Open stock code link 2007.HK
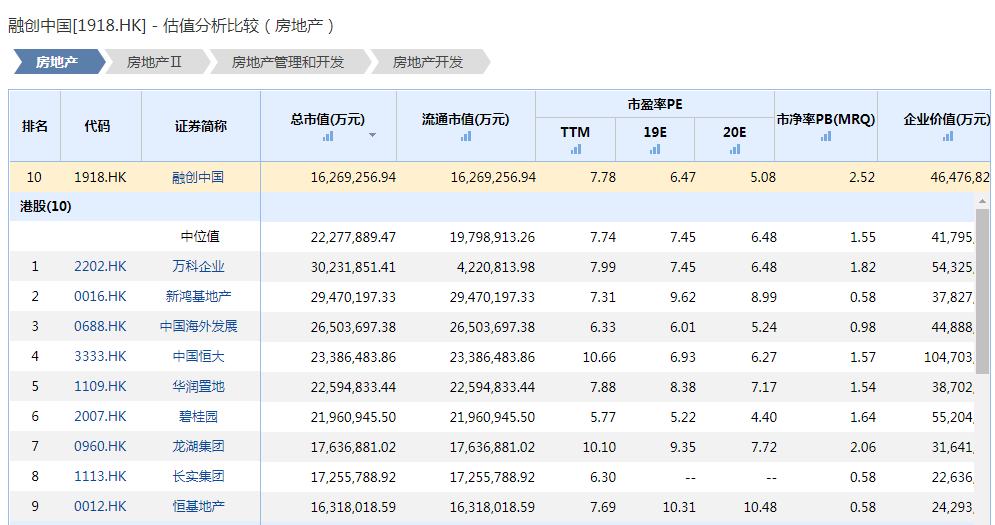The height and width of the screenshot is (525, 995). (x=100, y=416)
